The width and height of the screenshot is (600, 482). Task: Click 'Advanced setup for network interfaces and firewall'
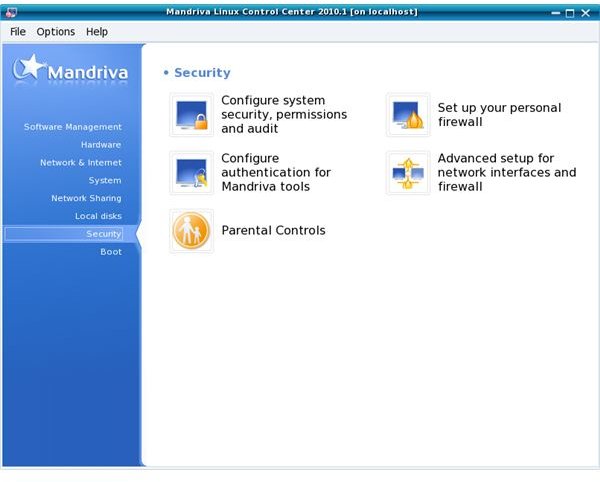[x=507, y=172]
